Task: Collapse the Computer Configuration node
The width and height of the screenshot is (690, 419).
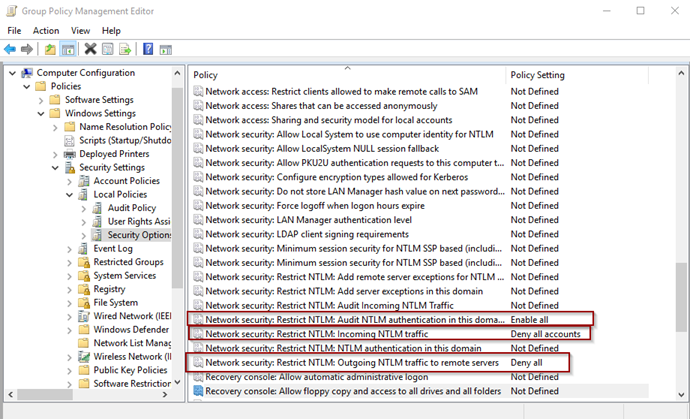Action: (12, 73)
